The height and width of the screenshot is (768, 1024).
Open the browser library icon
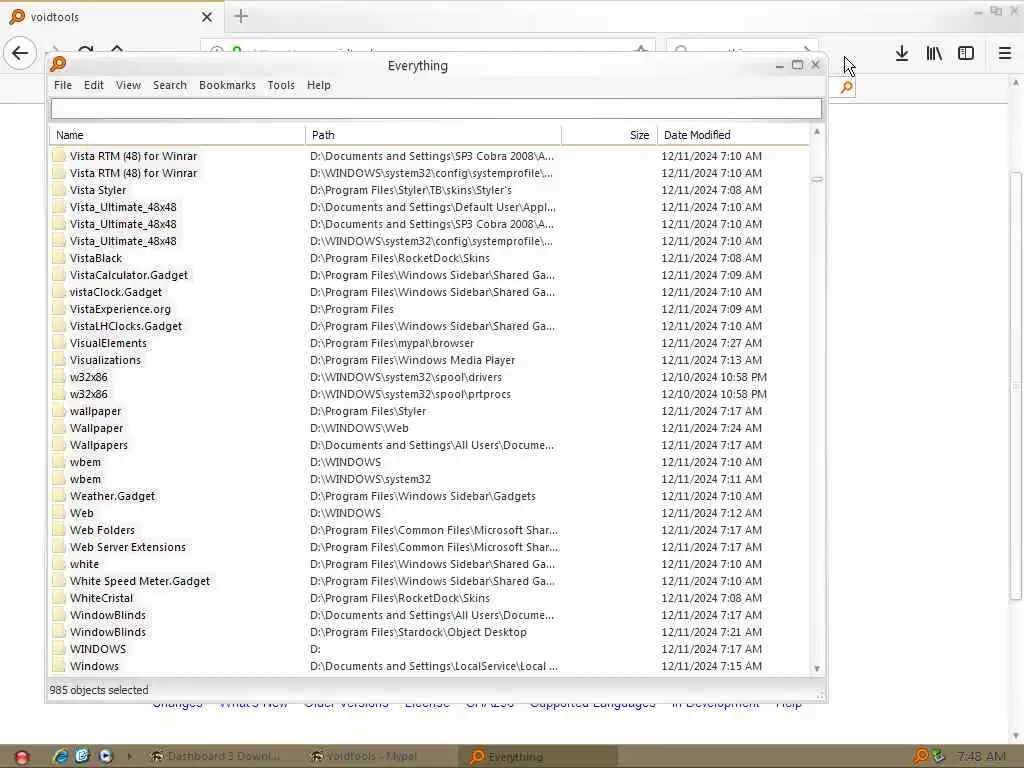(x=934, y=53)
